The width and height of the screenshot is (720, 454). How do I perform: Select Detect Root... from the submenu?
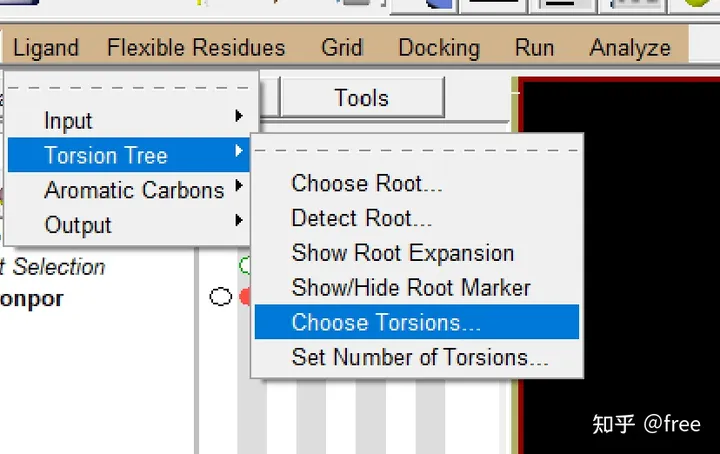coord(362,218)
